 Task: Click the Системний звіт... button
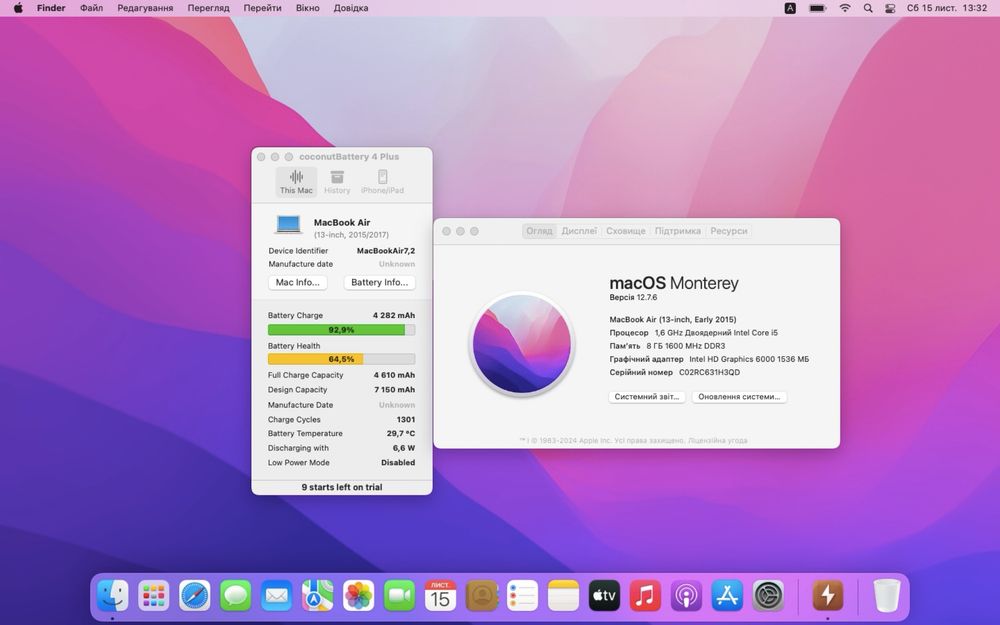[647, 397]
